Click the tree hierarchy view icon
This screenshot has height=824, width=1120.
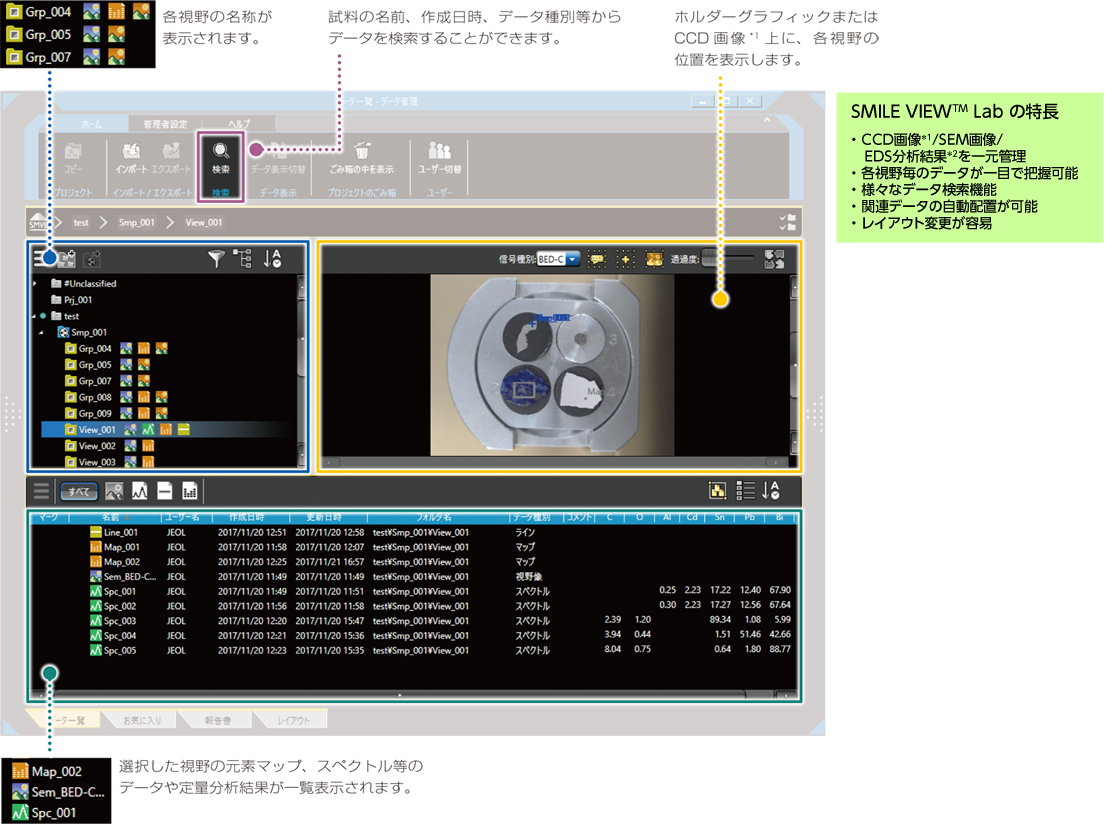[x=243, y=259]
